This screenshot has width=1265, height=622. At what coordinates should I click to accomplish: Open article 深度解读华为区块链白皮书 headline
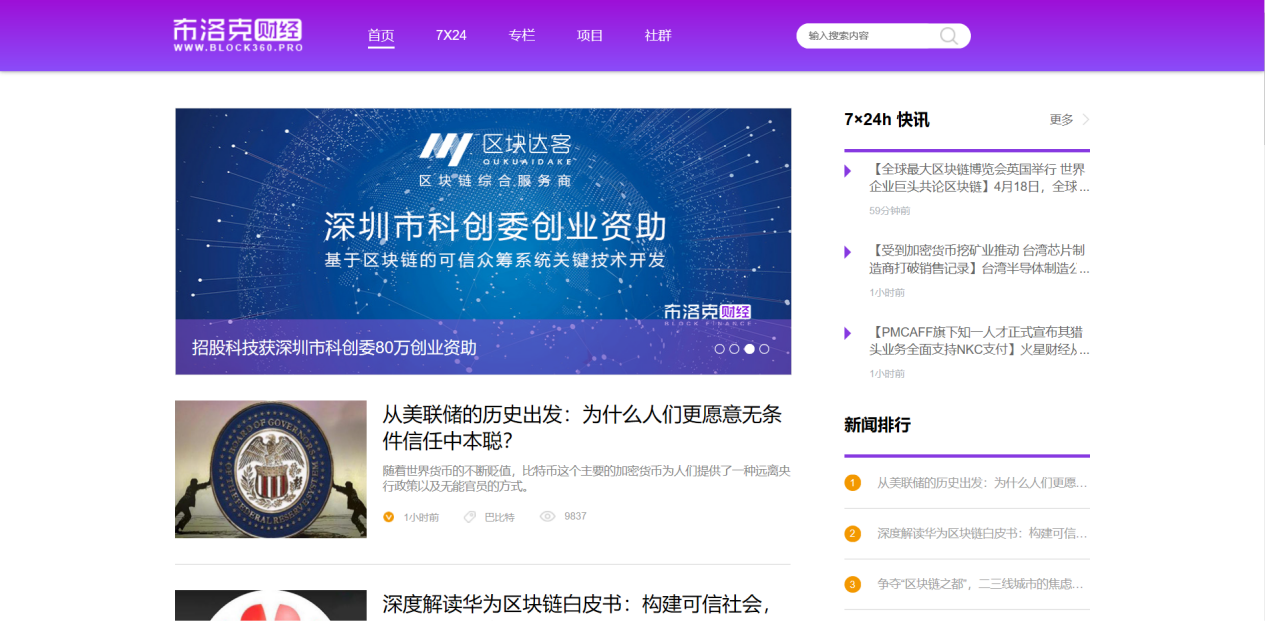576,604
